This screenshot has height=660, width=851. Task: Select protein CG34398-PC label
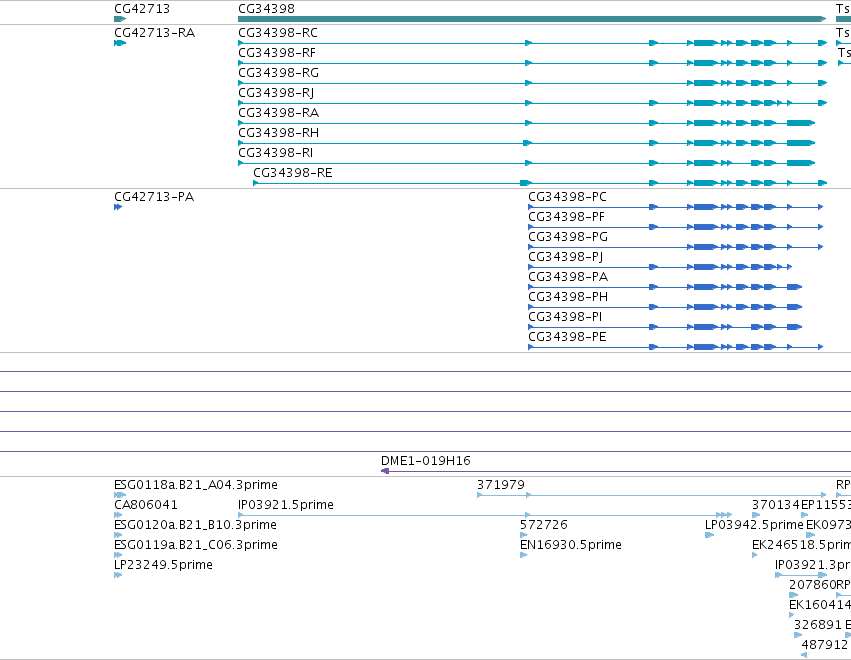pyautogui.click(x=568, y=196)
